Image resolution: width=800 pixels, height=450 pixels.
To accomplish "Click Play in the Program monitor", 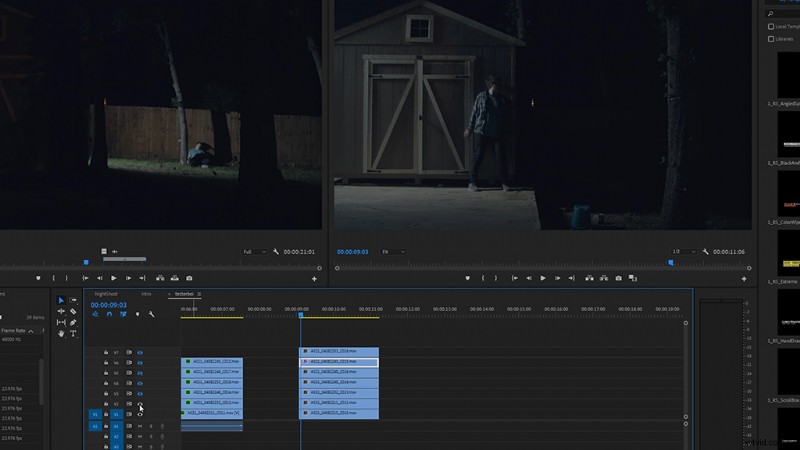I will click(543, 279).
